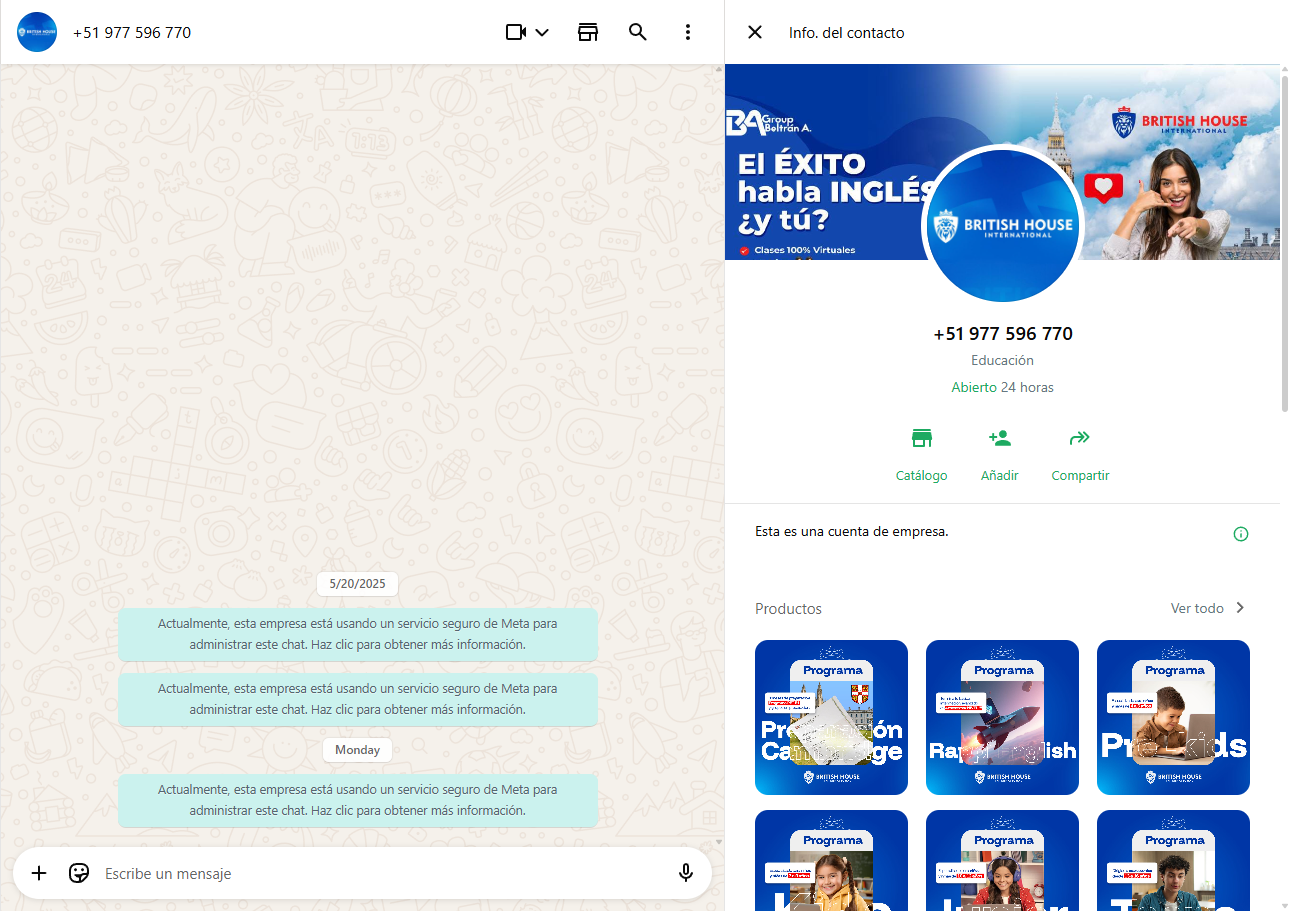Click 'Esta es una cuenta de empresa.' text
1289x911 pixels.
point(852,532)
